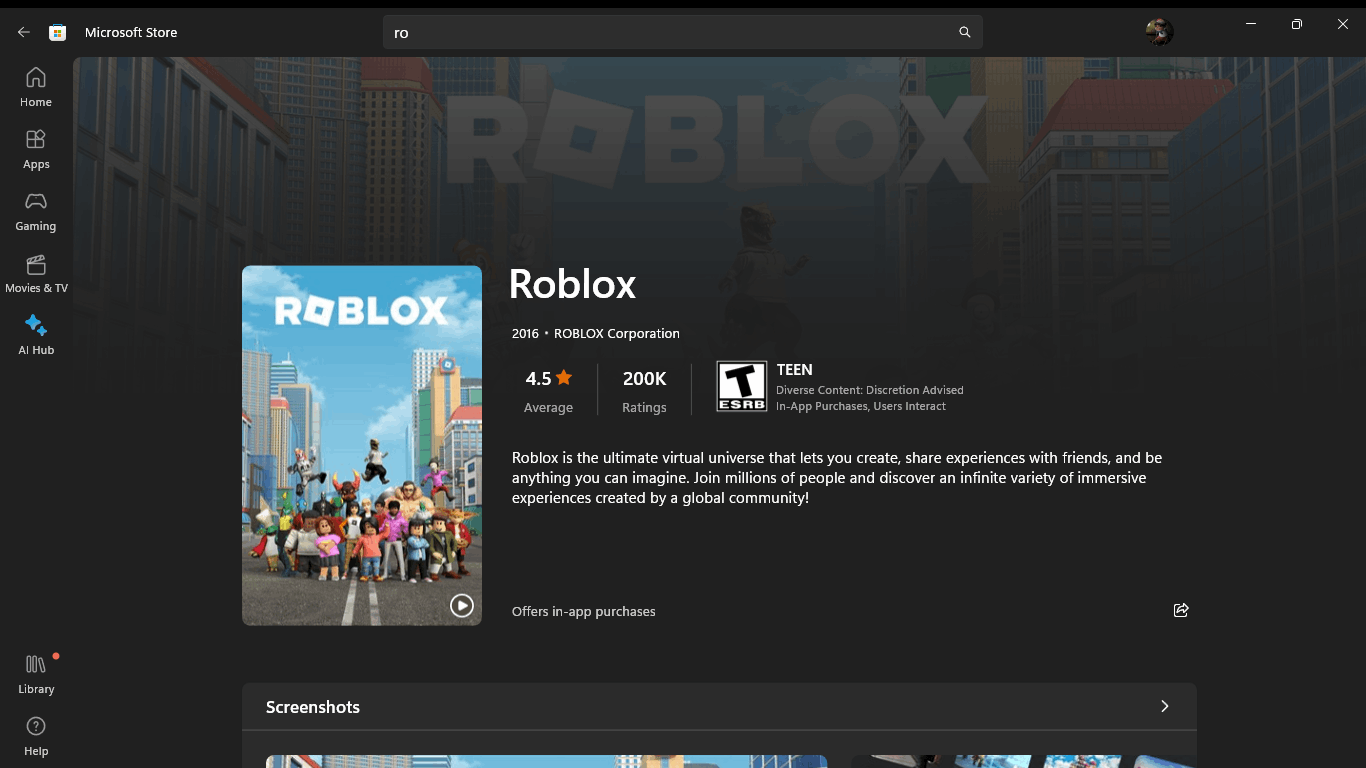The width and height of the screenshot is (1366, 768).
Task: Share the Roblox app page
Action: [1181, 610]
